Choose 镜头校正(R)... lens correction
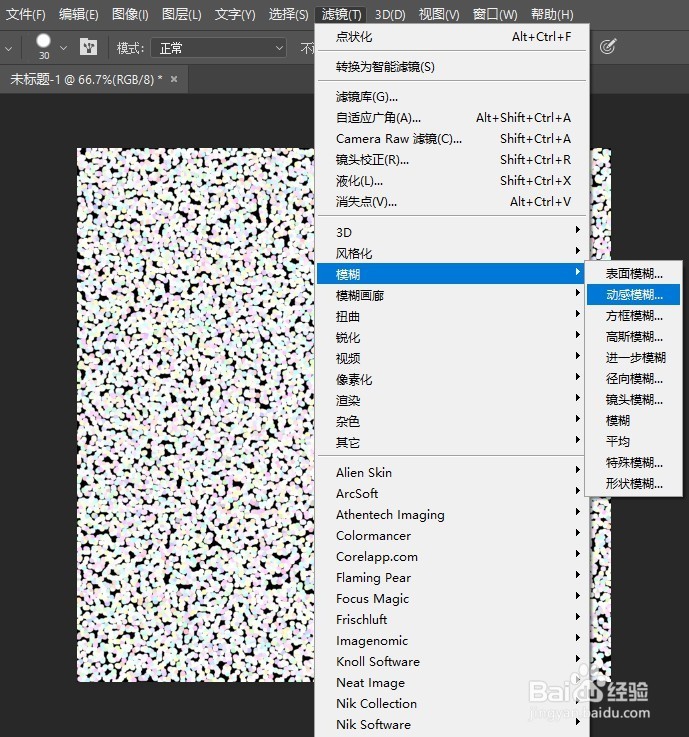Viewport: 689px width, 737px height. [x=451, y=160]
